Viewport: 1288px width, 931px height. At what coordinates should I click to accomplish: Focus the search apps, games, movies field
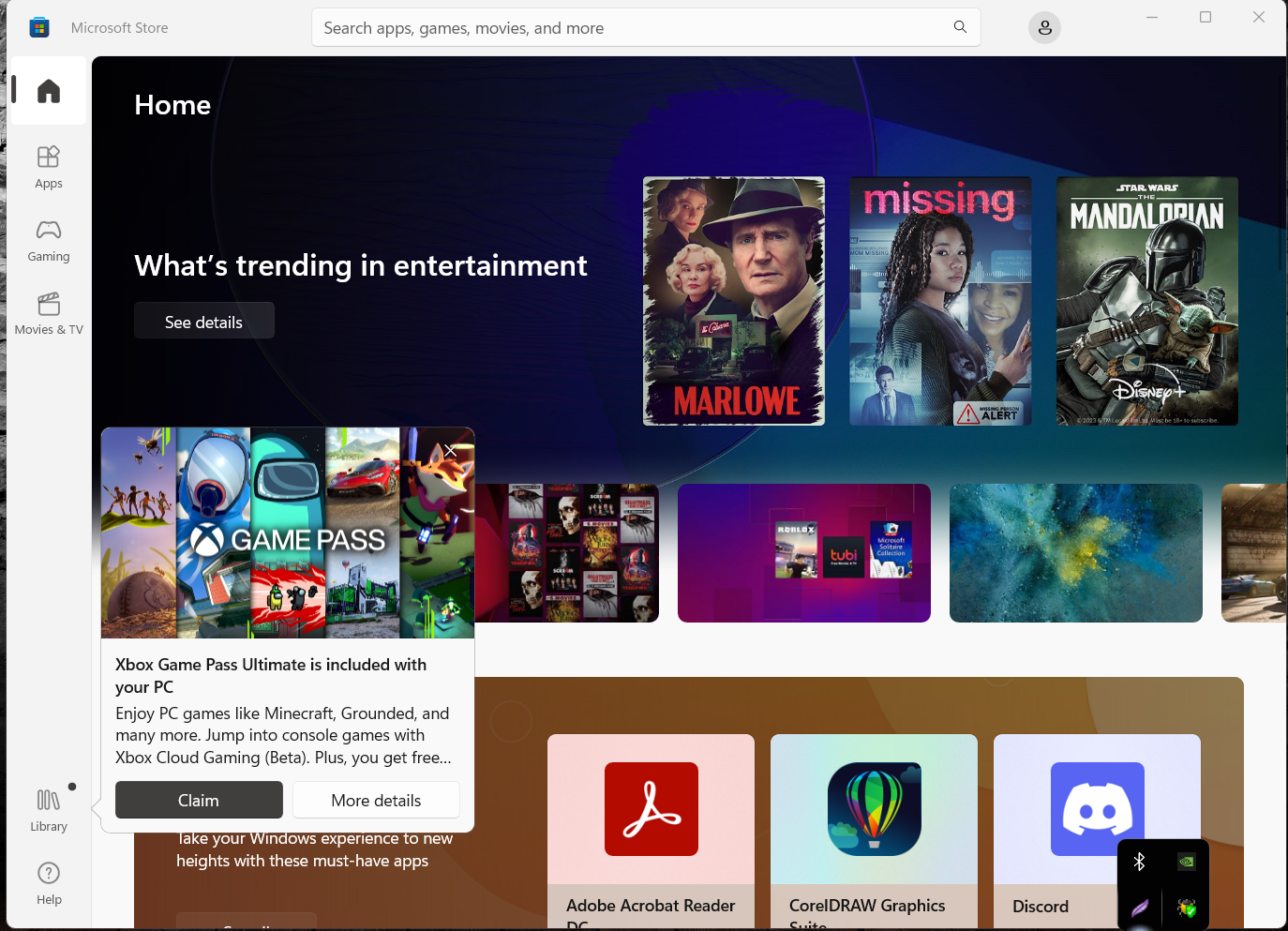646,27
